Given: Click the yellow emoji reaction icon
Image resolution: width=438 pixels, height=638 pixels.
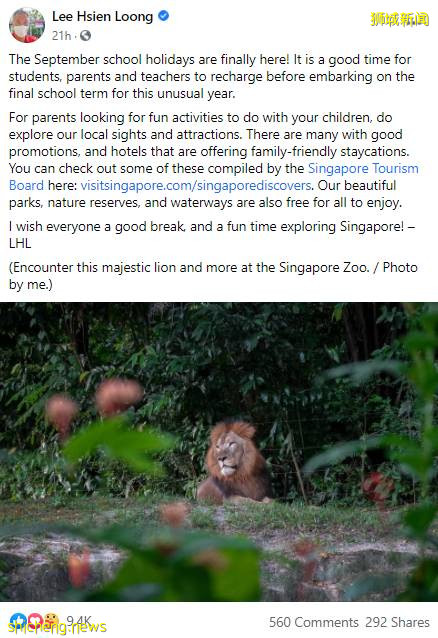Looking at the screenshot, I should pyautogui.click(x=52, y=621).
